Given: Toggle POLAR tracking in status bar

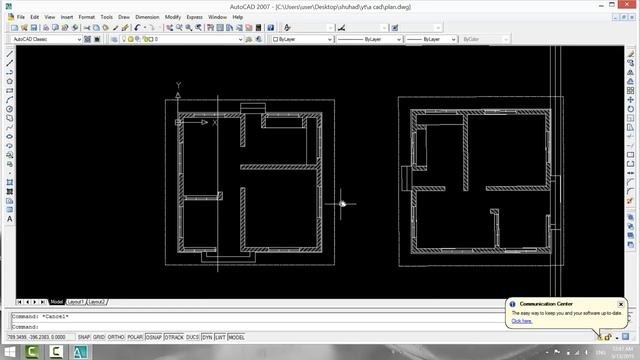Looking at the screenshot, I should (x=135, y=337).
